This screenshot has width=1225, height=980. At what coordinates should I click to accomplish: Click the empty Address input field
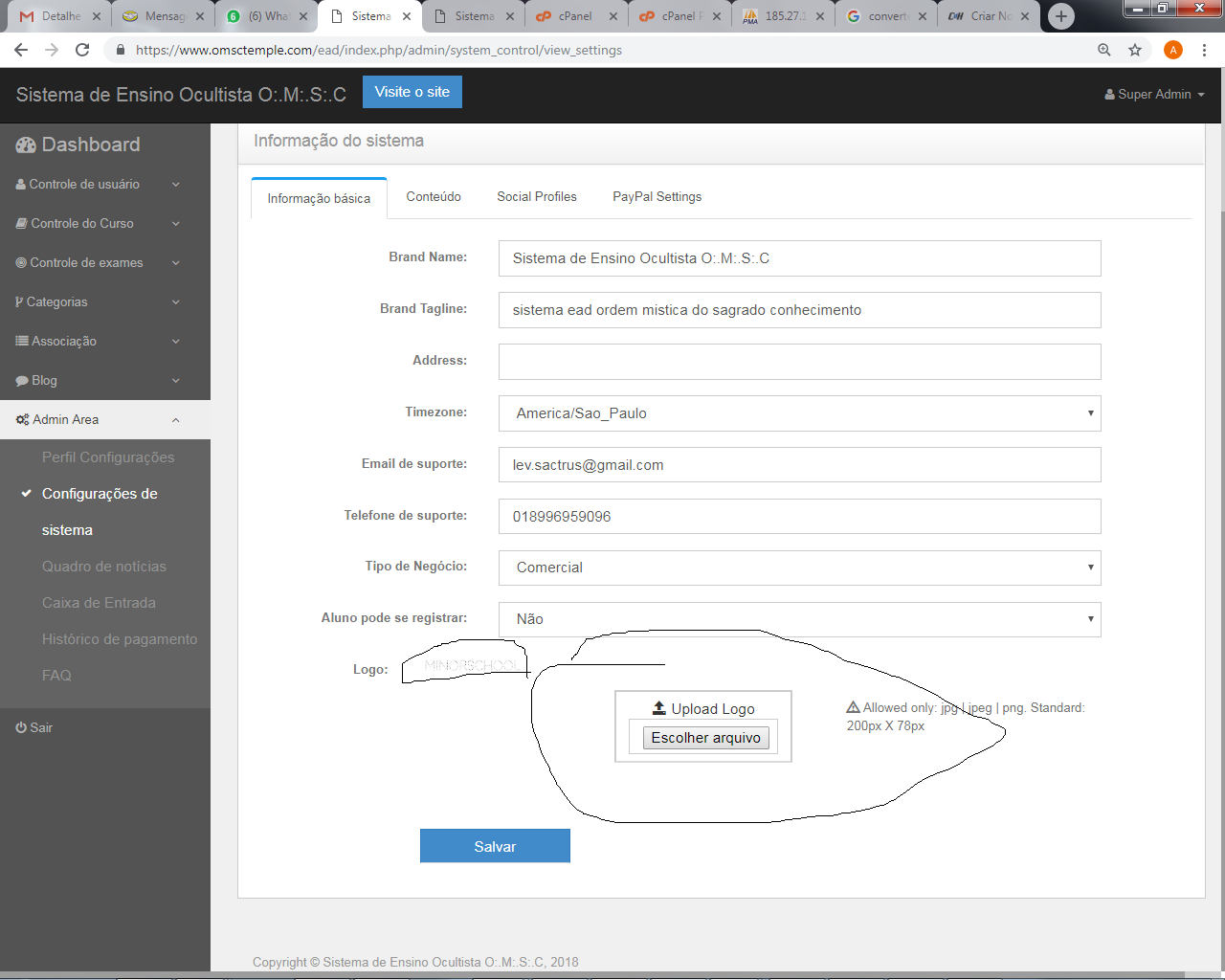coord(799,362)
